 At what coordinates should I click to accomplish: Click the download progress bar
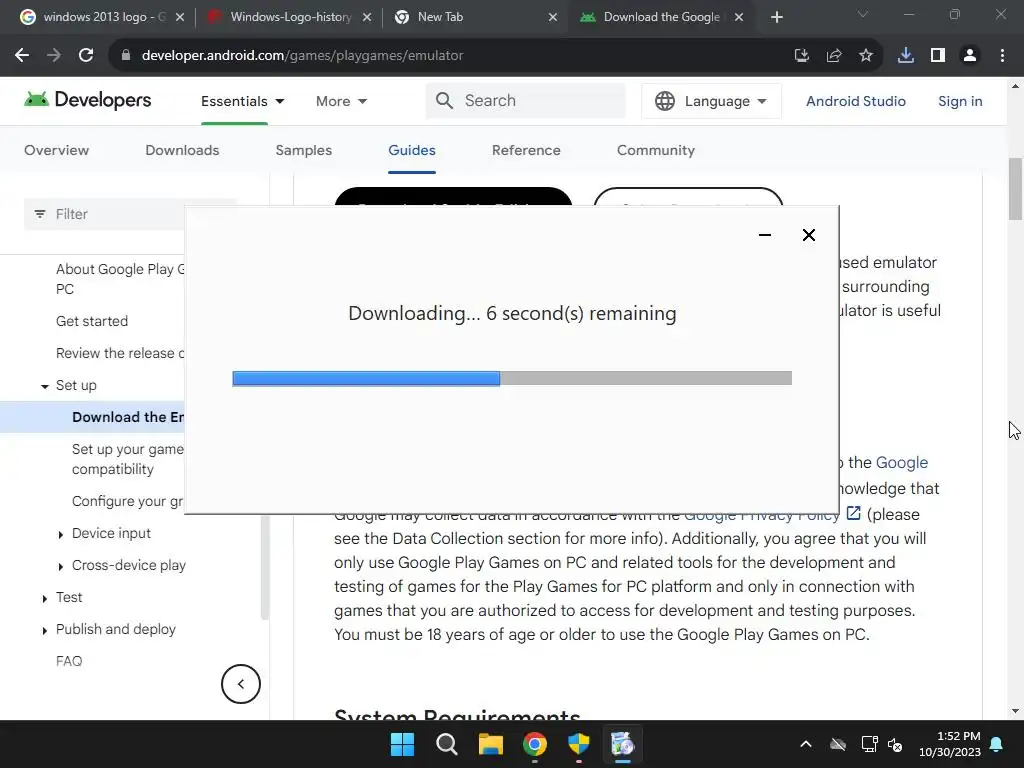click(512, 378)
